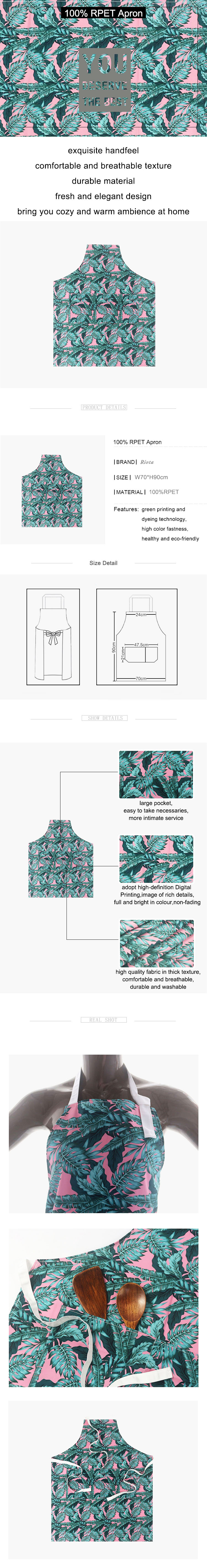Click the 100%RPET material value
The height and width of the screenshot is (1568, 207).
164,492
